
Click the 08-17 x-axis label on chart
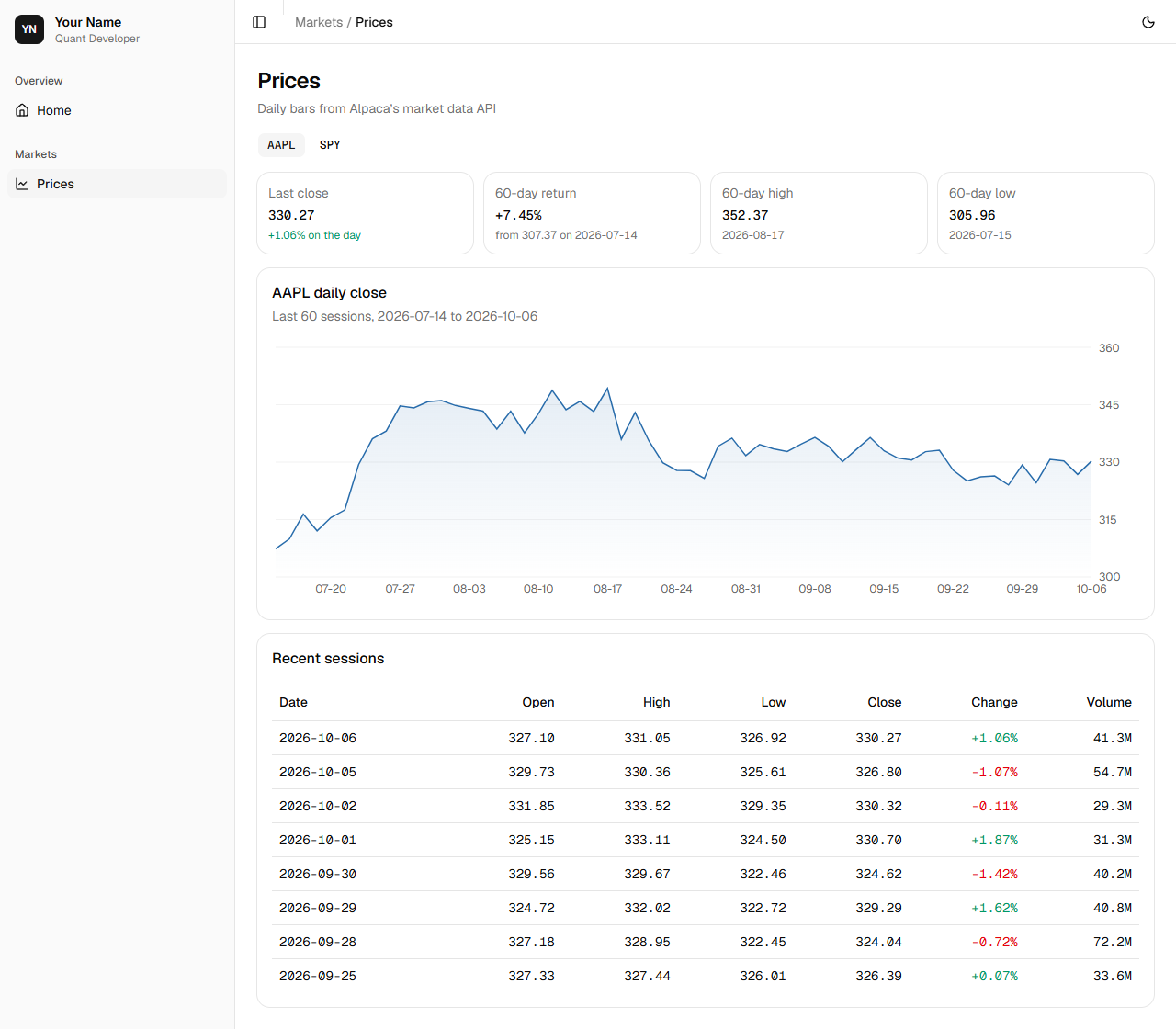click(x=607, y=589)
